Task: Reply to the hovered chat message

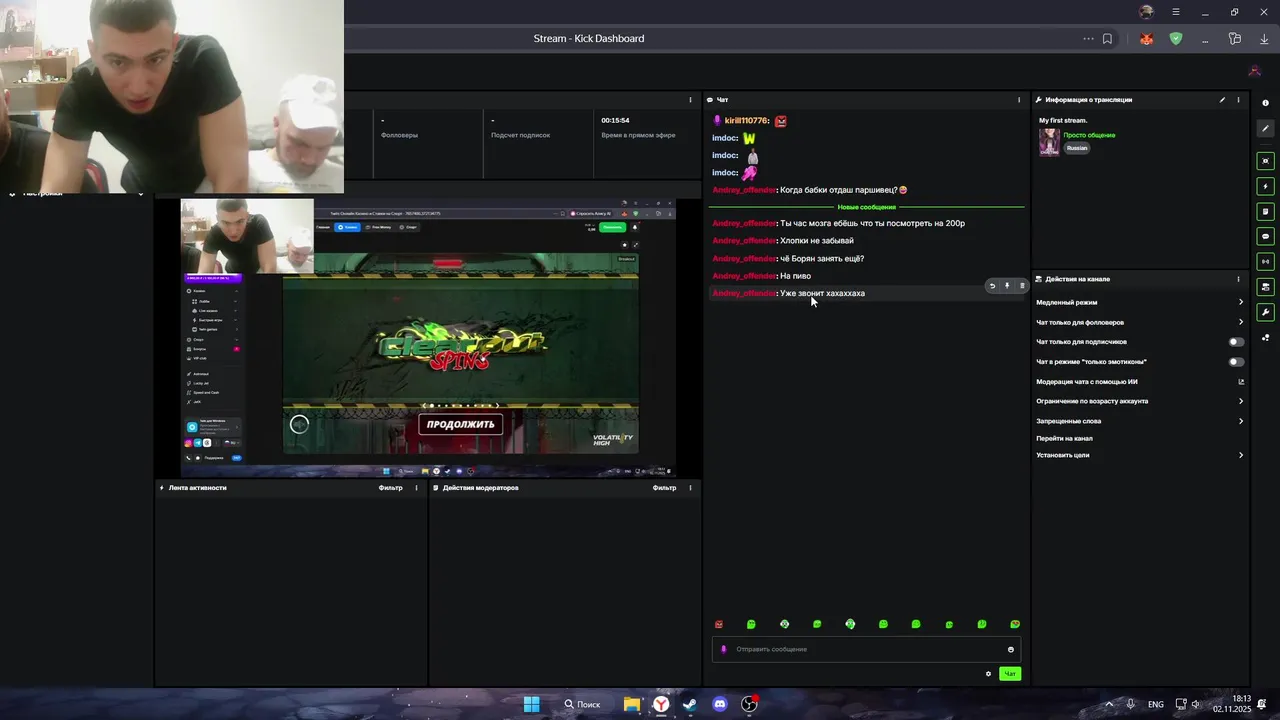Action: 992,286
